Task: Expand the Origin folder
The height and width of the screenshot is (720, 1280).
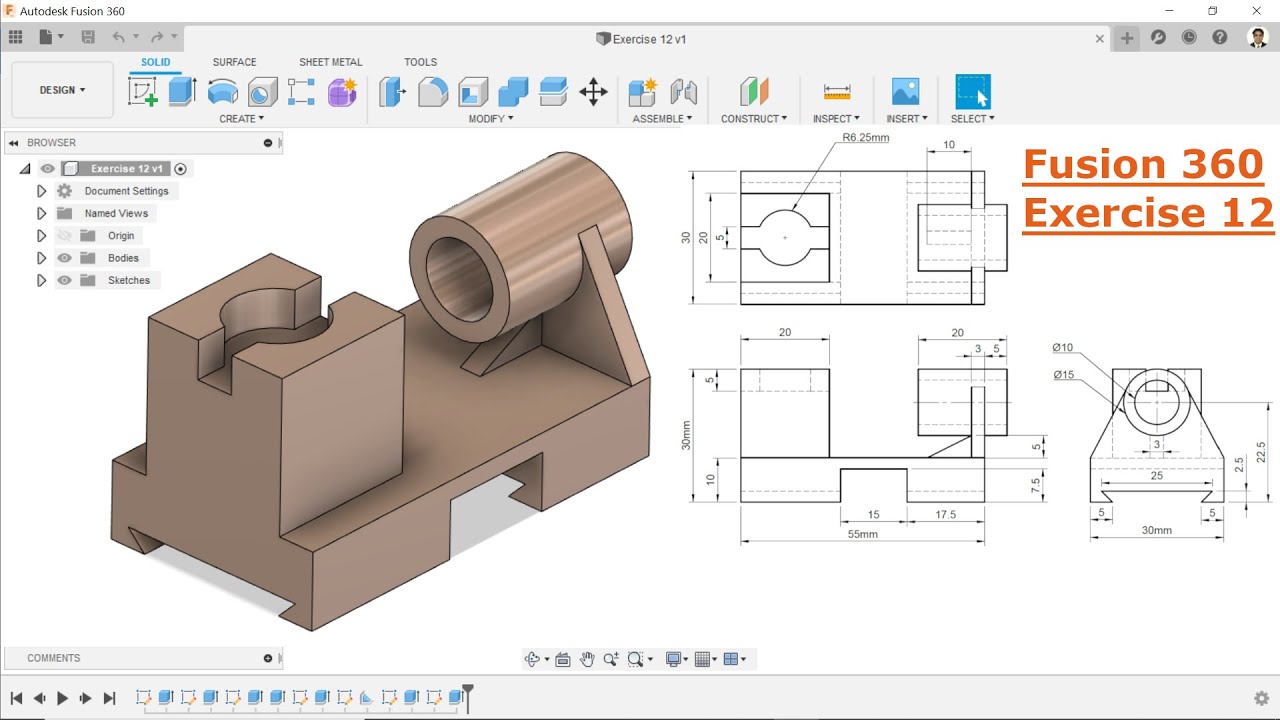Action: click(41, 236)
